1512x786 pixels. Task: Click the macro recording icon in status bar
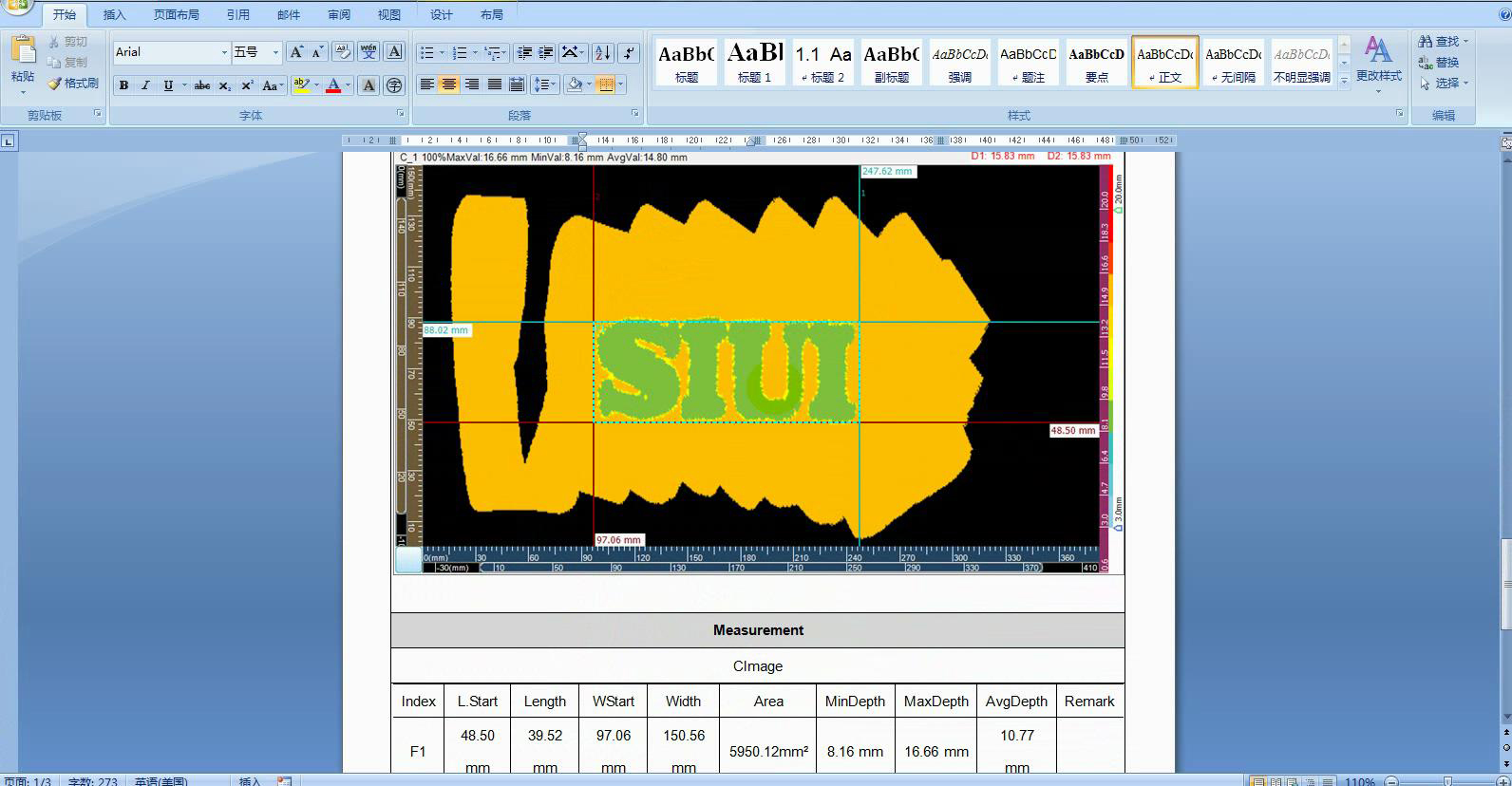(x=284, y=781)
